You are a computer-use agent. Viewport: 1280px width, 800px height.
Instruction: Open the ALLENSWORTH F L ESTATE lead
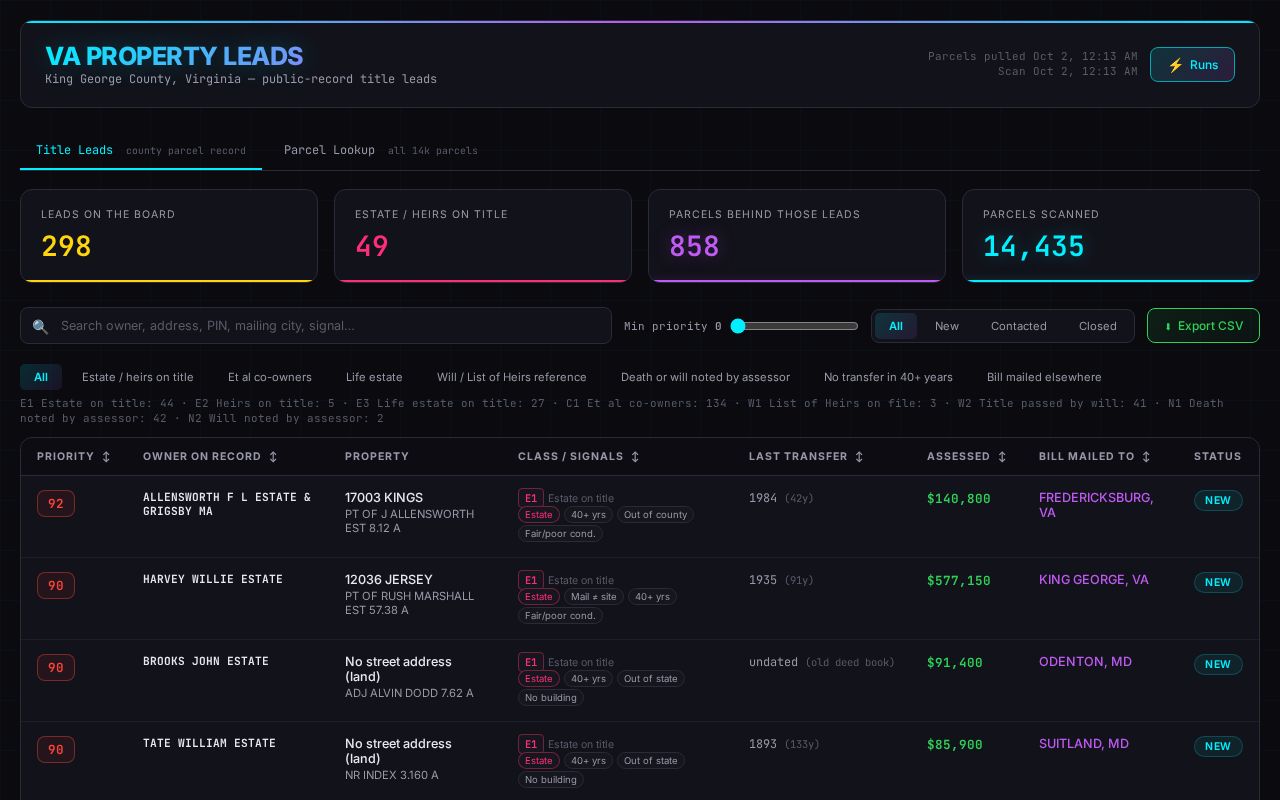coord(227,504)
